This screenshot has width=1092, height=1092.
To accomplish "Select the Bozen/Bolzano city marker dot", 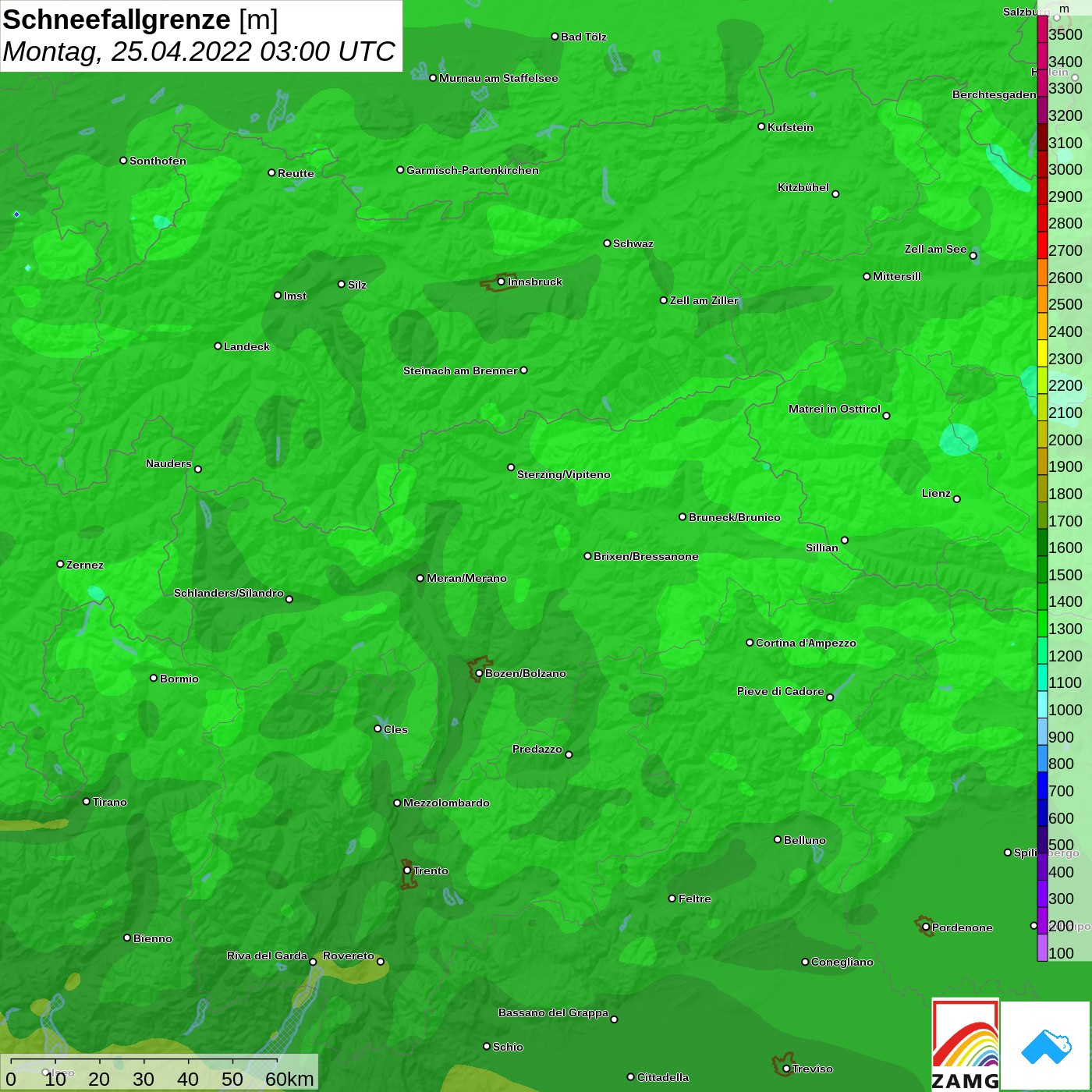I will [479, 673].
